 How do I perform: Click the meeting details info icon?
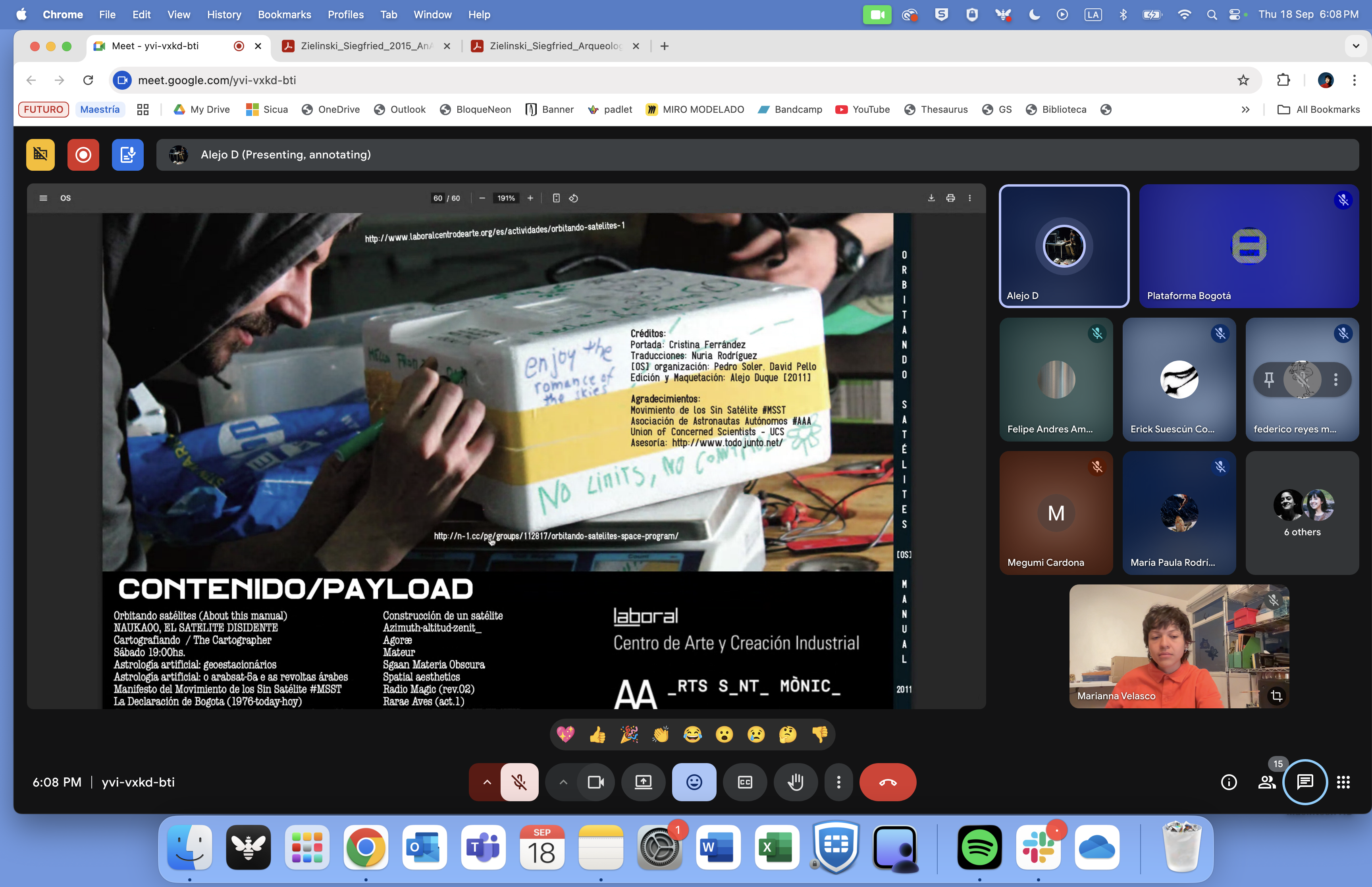[1229, 782]
